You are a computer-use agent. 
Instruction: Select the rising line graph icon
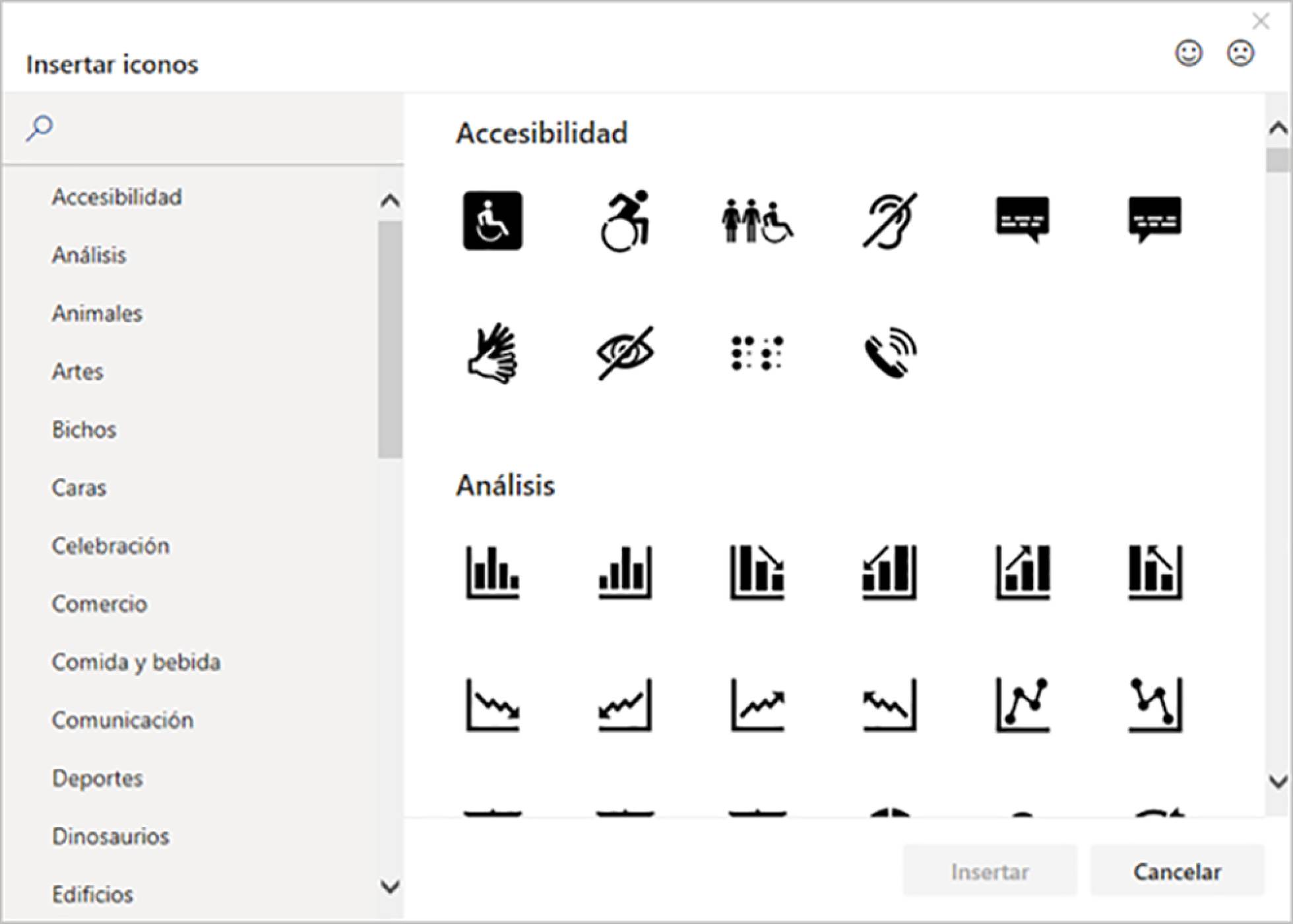pyautogui.click(x=756, y=704)
